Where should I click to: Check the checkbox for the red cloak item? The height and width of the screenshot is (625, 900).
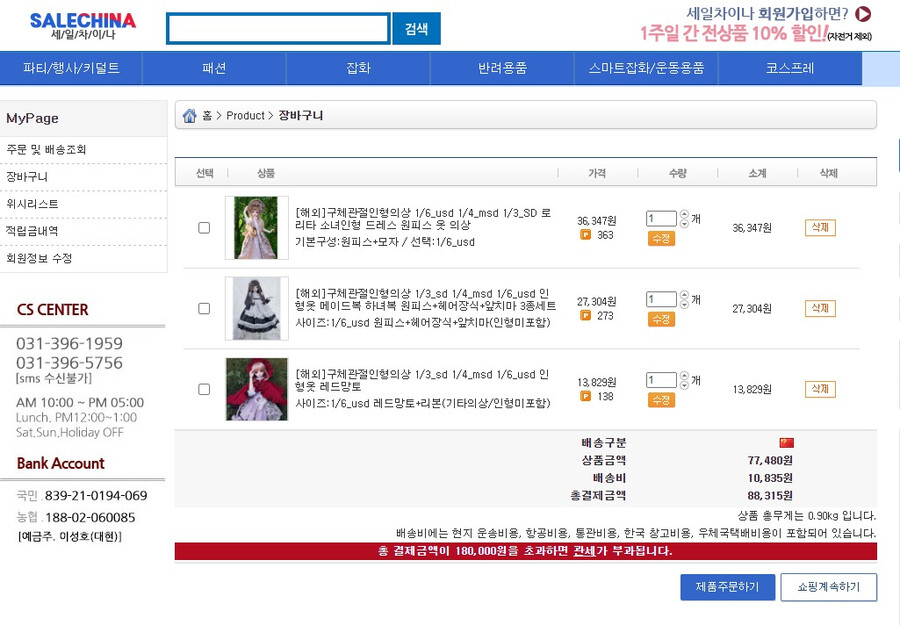(x=203, y=388)
